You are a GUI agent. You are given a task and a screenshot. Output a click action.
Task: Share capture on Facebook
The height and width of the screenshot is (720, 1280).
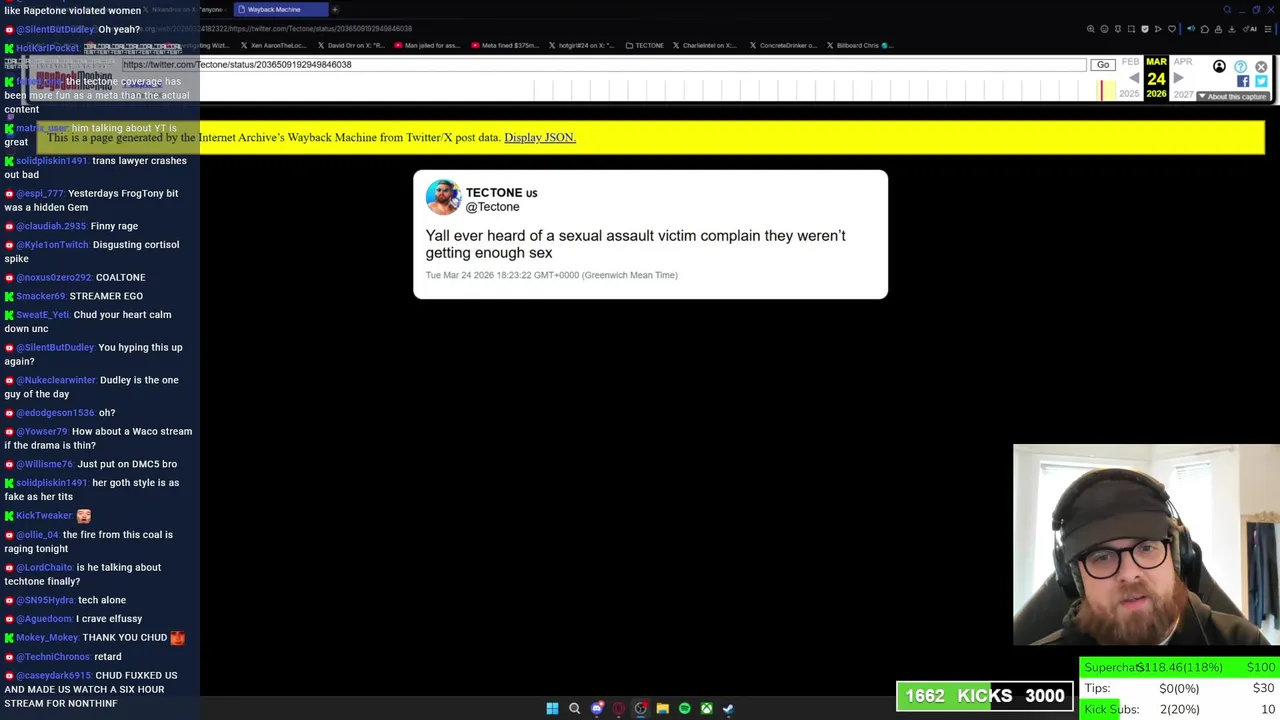pos(1243,82)
